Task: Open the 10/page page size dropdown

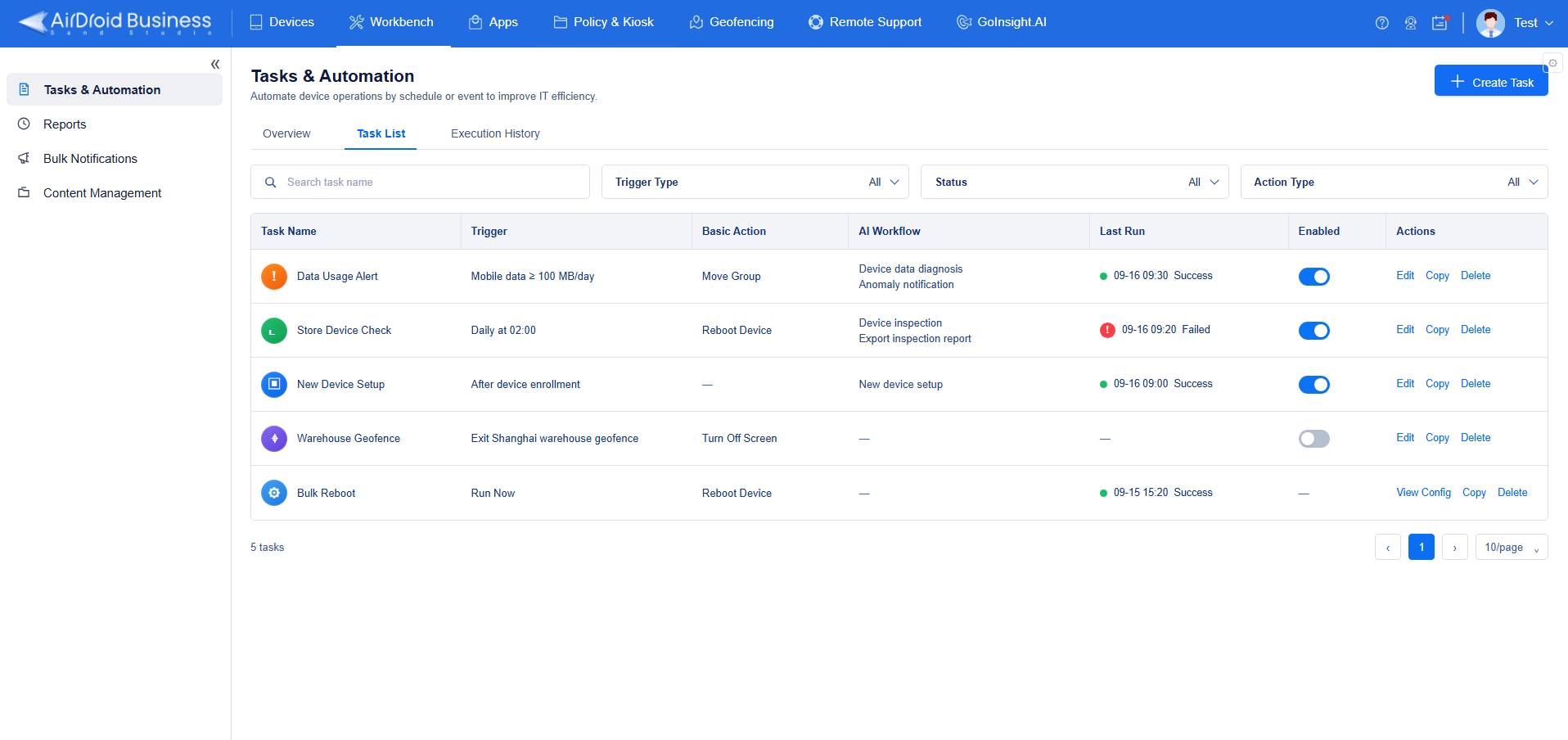Action: coord(1511,547)
